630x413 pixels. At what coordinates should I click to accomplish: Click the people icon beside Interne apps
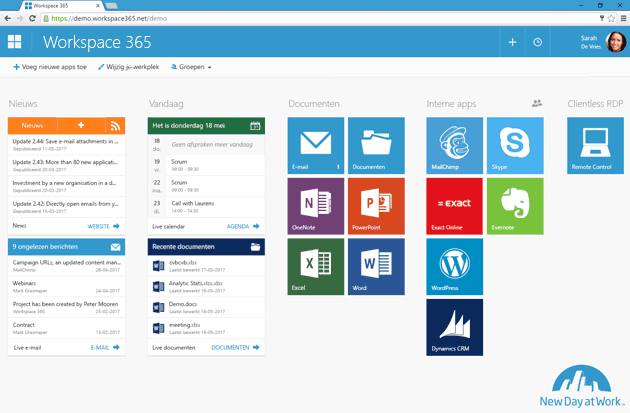537,103
